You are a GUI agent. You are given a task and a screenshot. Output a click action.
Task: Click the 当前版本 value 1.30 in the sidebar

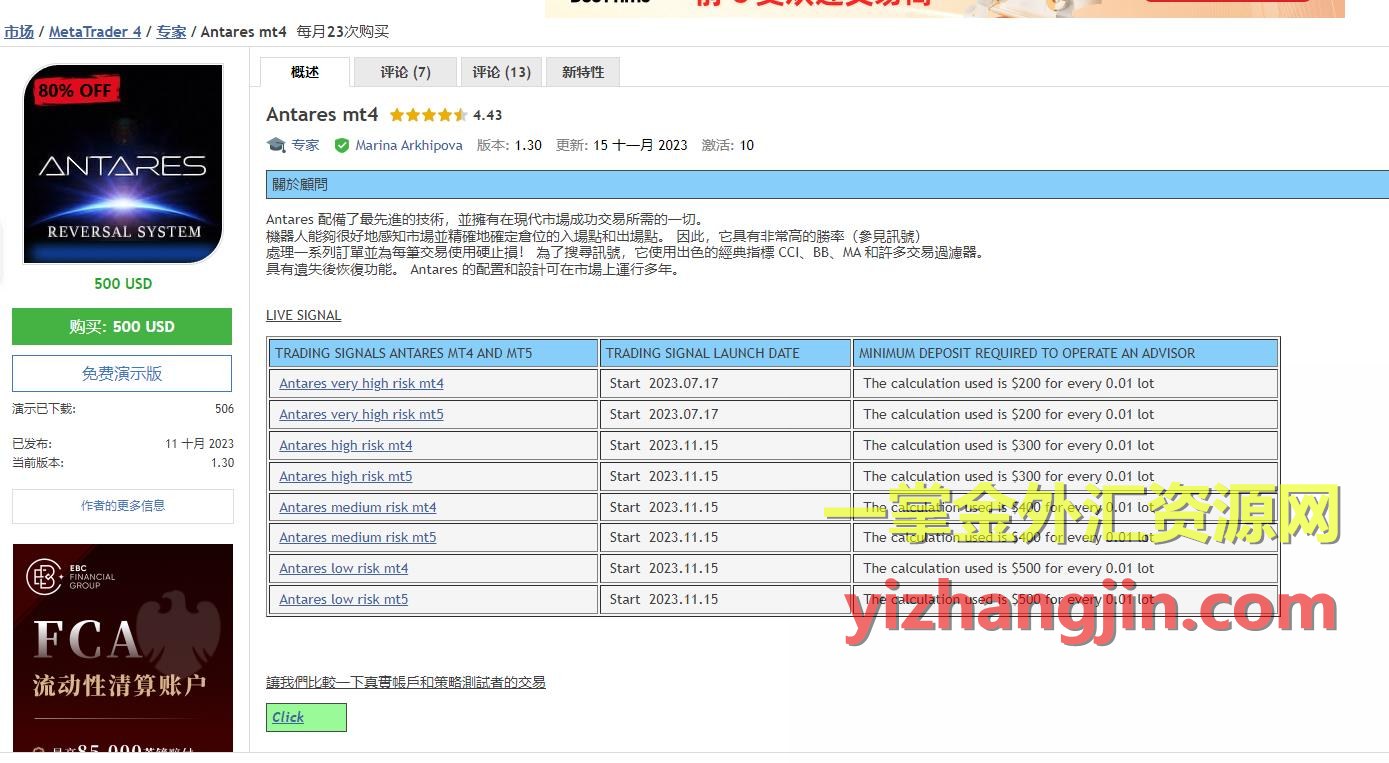coord(223,463)
